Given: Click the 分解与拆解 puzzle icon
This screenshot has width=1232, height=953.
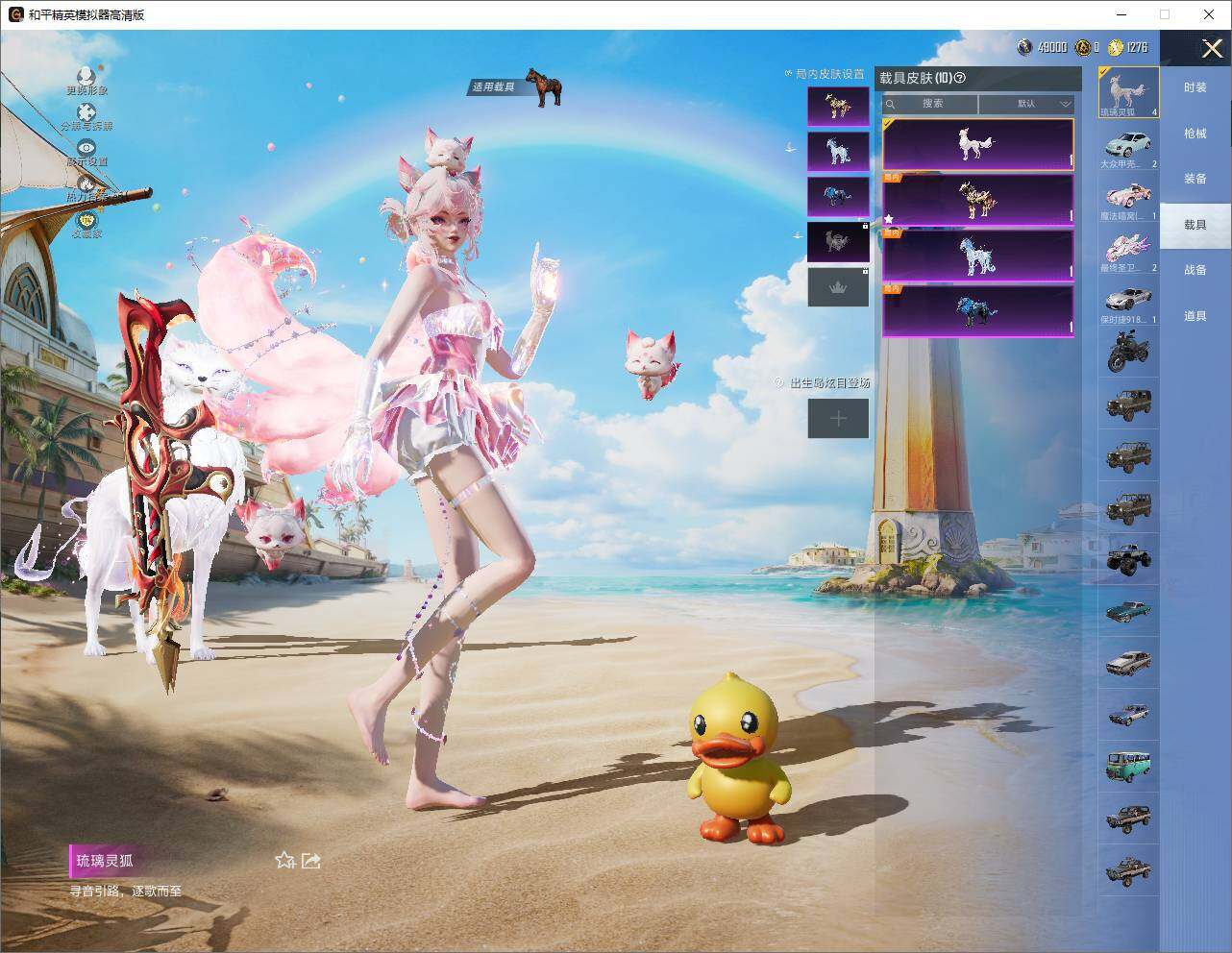Looking at the screenshot, I should (86, 112).
